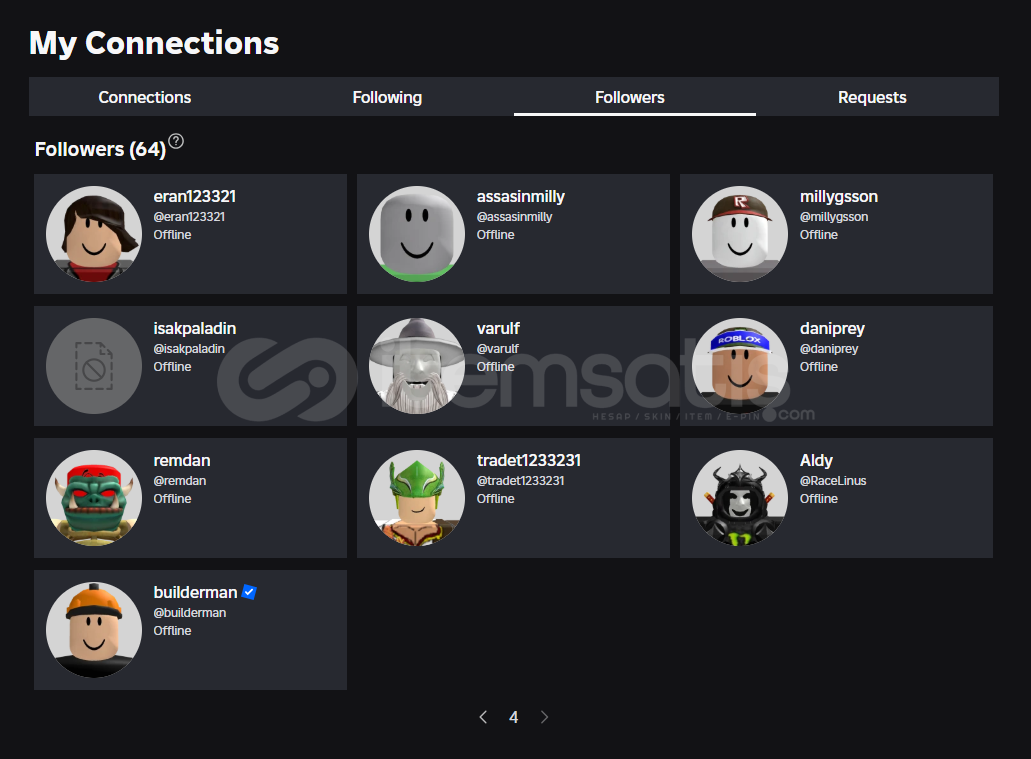Click daniprey's avatar with Roblox visor
1031x759 pixels.
(x=740, y=366)
